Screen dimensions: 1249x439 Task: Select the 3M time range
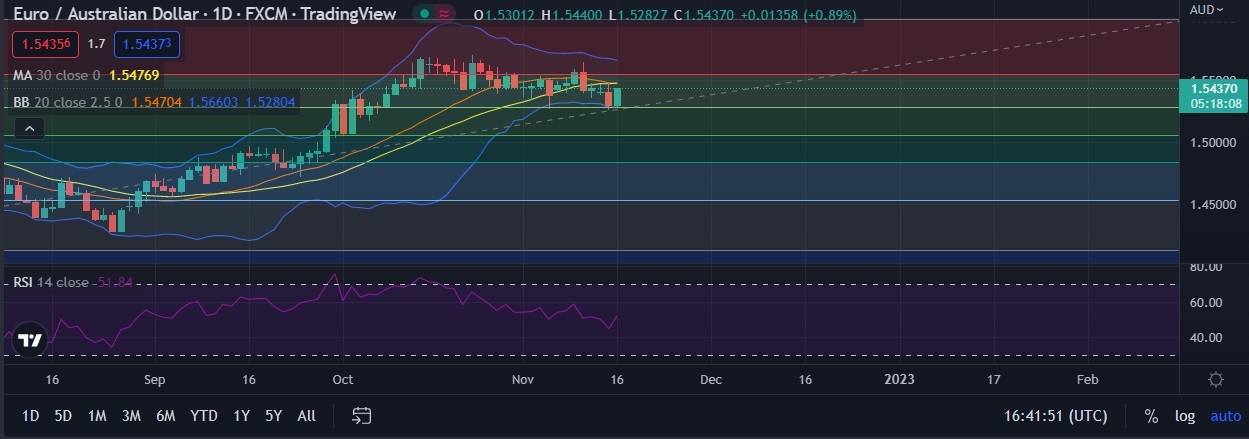131,415
